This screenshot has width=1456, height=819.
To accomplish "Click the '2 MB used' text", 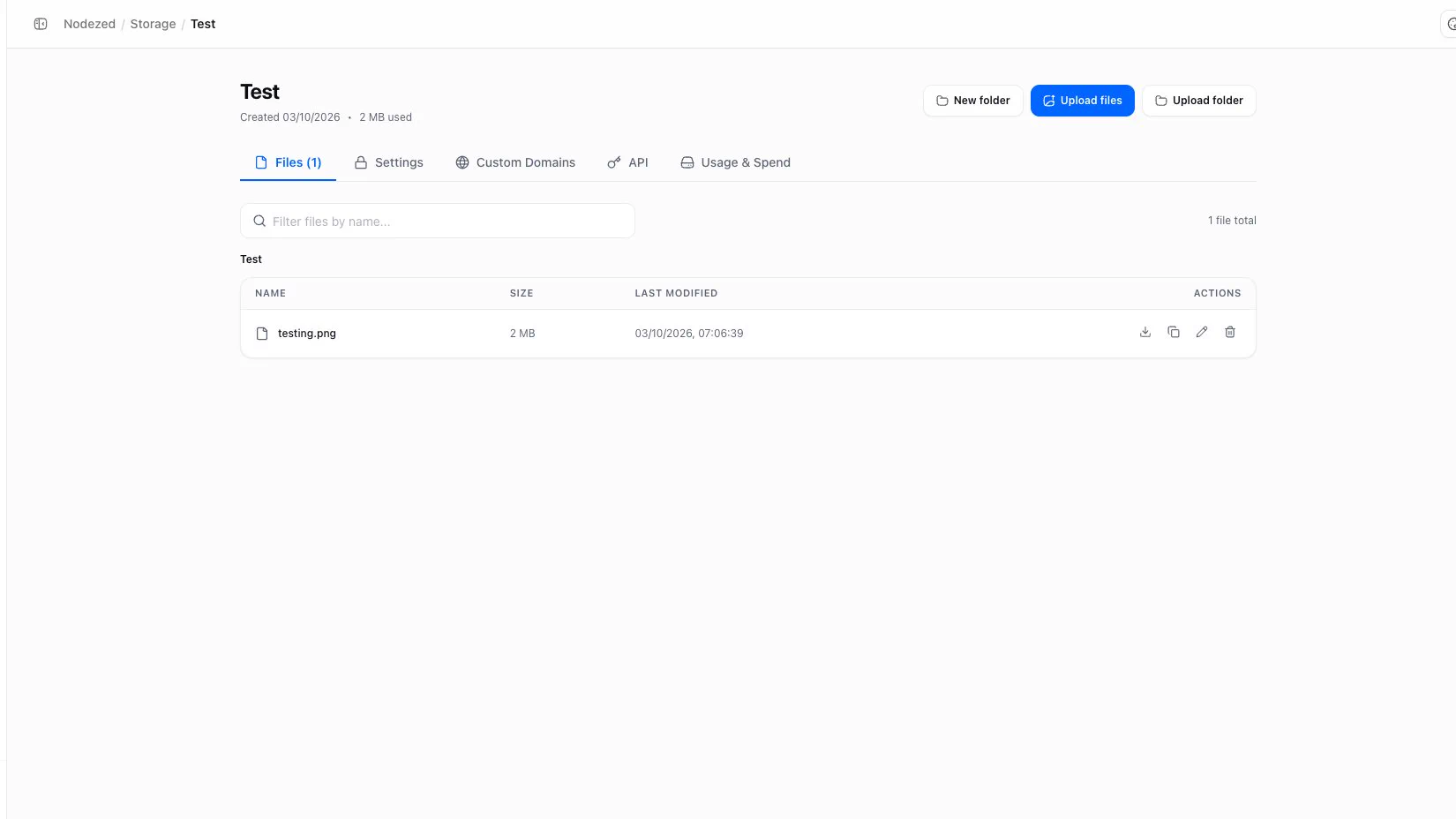I will click(386, 117).
